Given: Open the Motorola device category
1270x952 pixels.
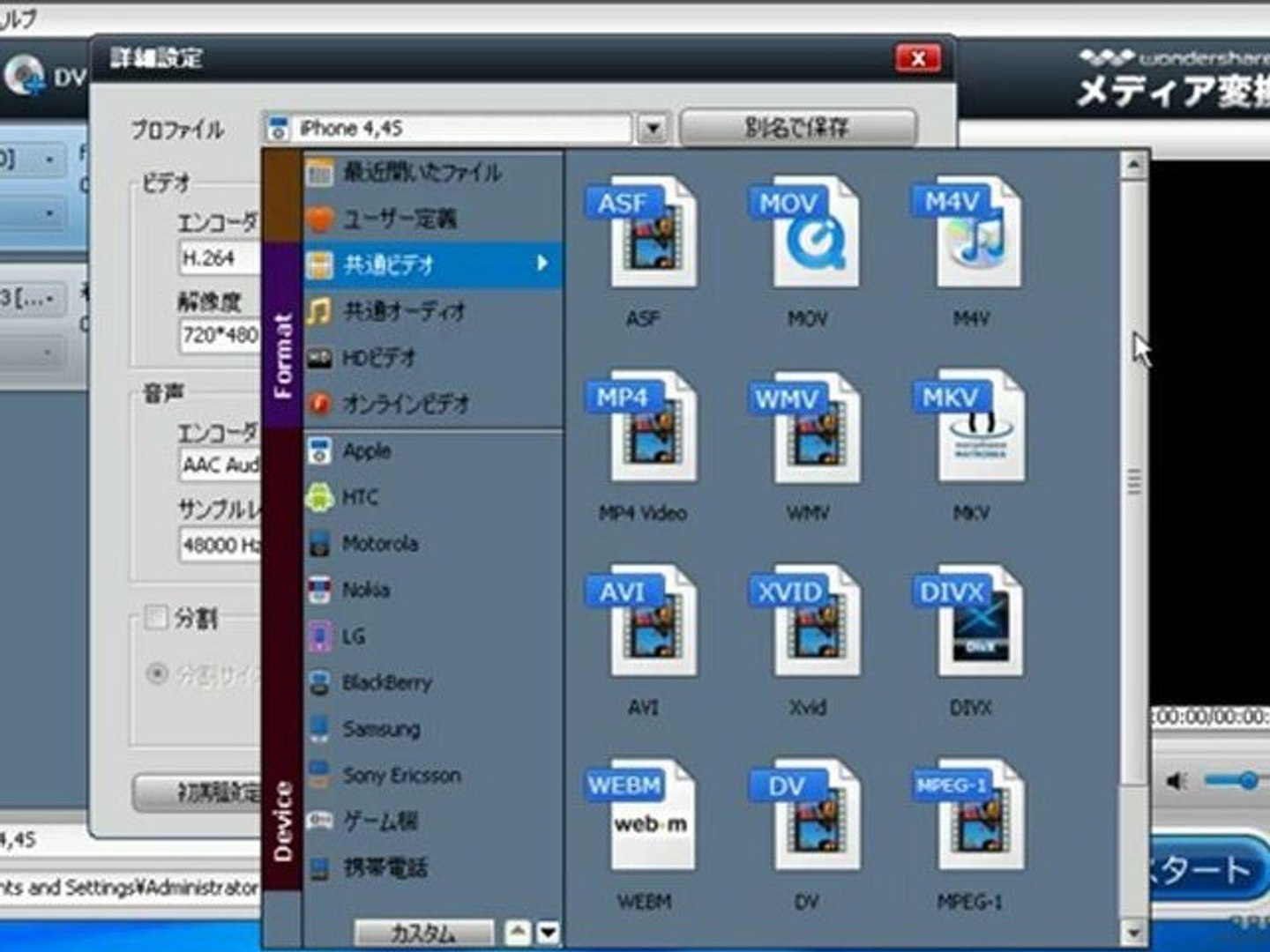Looking at the screenshot, I should [x=432, y=544].
